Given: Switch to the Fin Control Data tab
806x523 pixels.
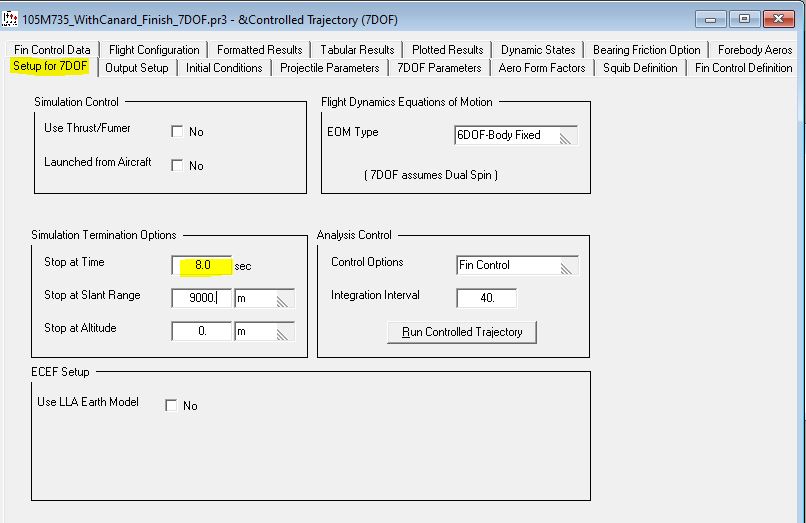Looking at the screenshot, I should [x=52, y=50].
